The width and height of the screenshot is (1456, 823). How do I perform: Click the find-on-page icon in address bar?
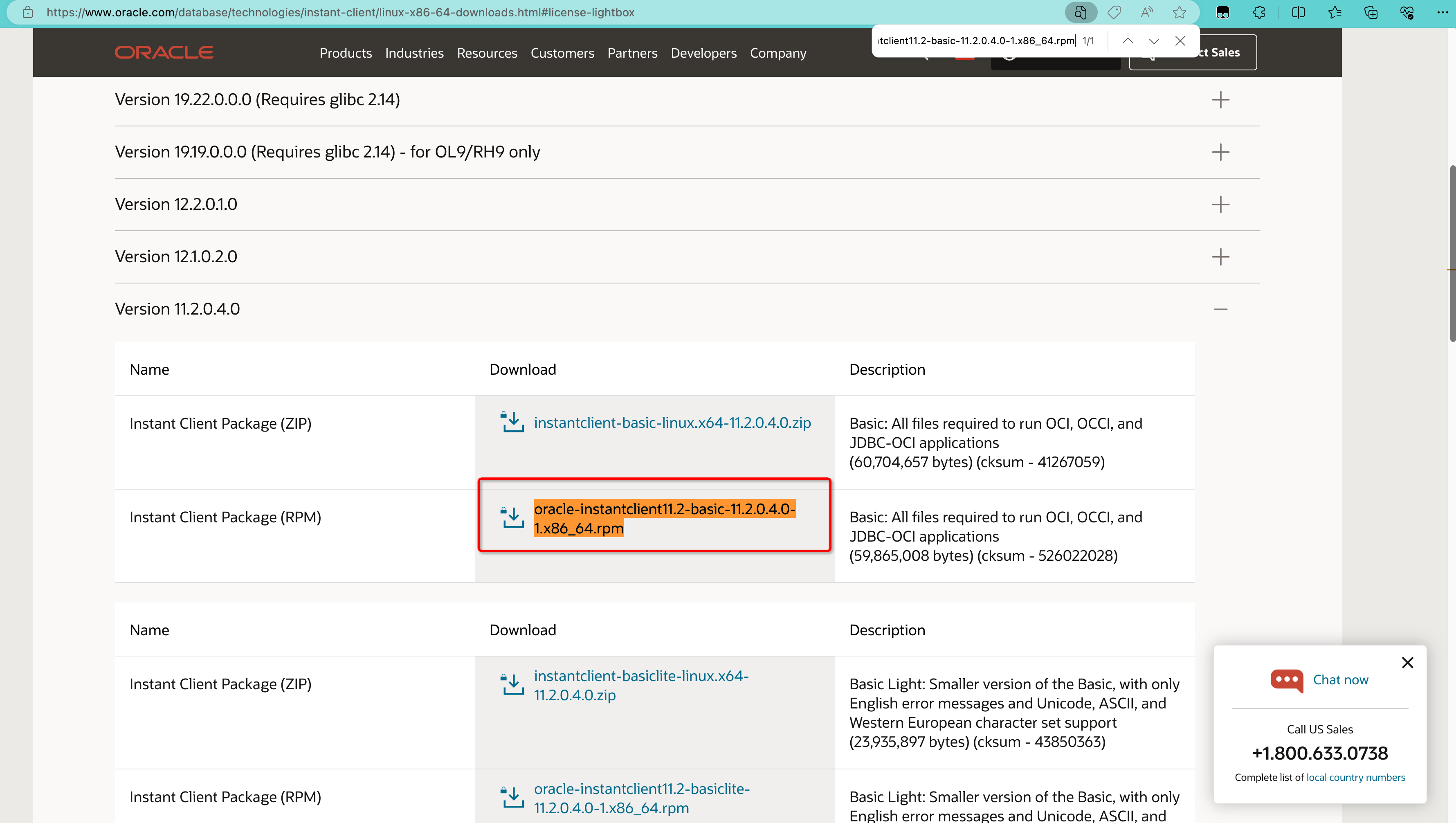(x=1081, y=12)
